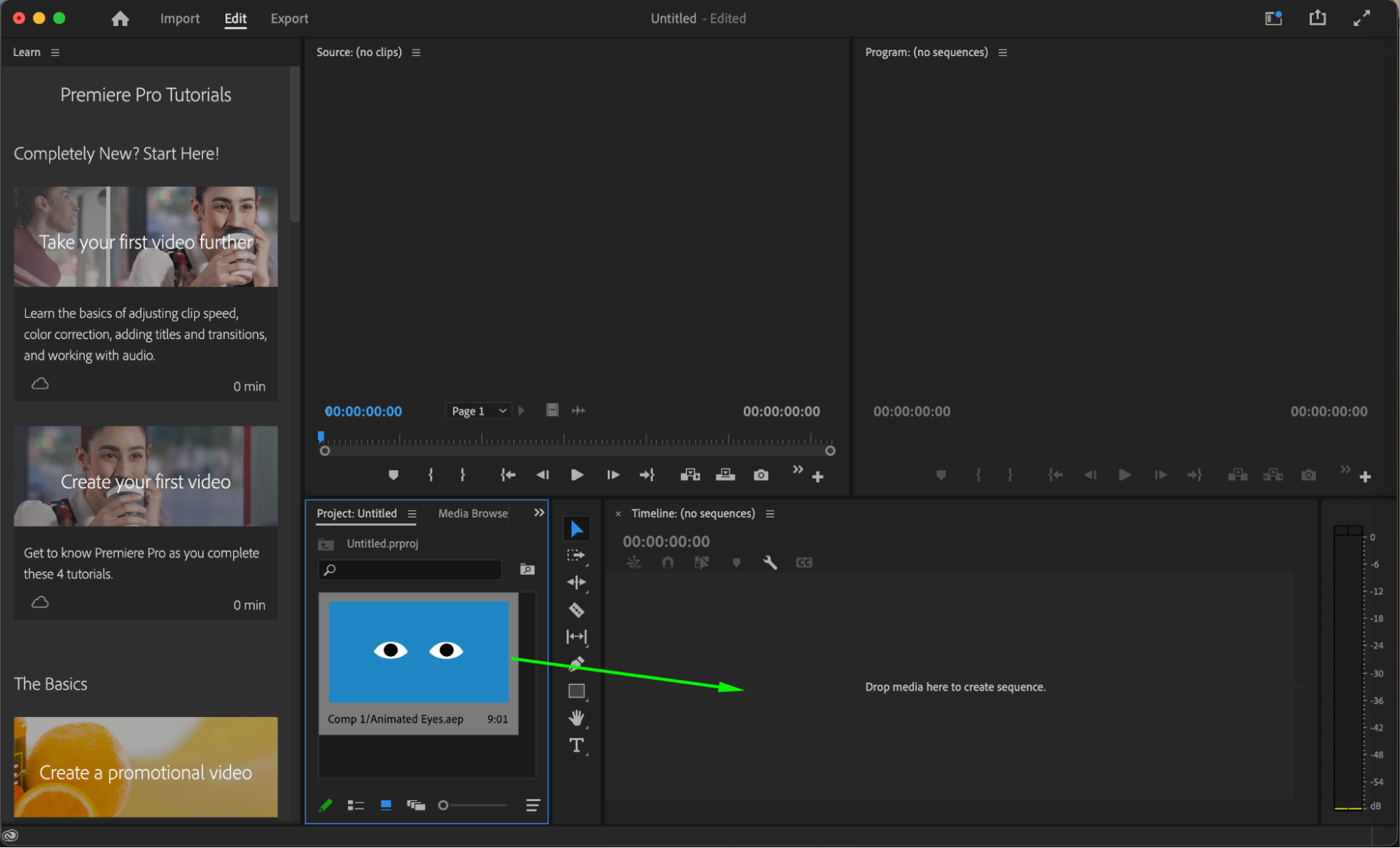Open the Home screen icon
The height and width of the screenshot is (848, 1400).
[x=120, y=19]
